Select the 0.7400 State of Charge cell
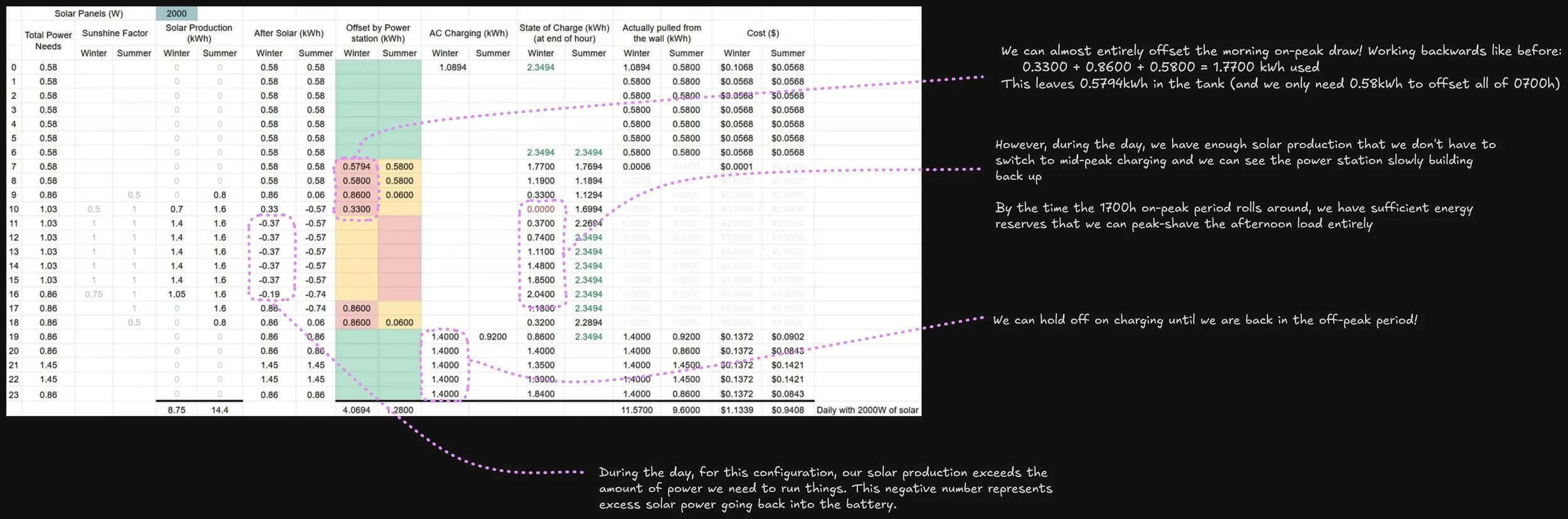This screenshot has height=519, width=1568. tap(541, 238)
